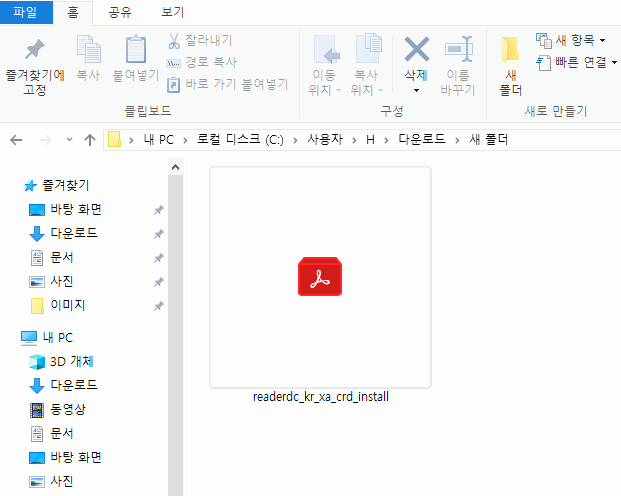Viewport: 621px width, 496px height.
Task: Click navigation pane scroll up arrow
Action: pyautogui.click(x=175, y=167)
